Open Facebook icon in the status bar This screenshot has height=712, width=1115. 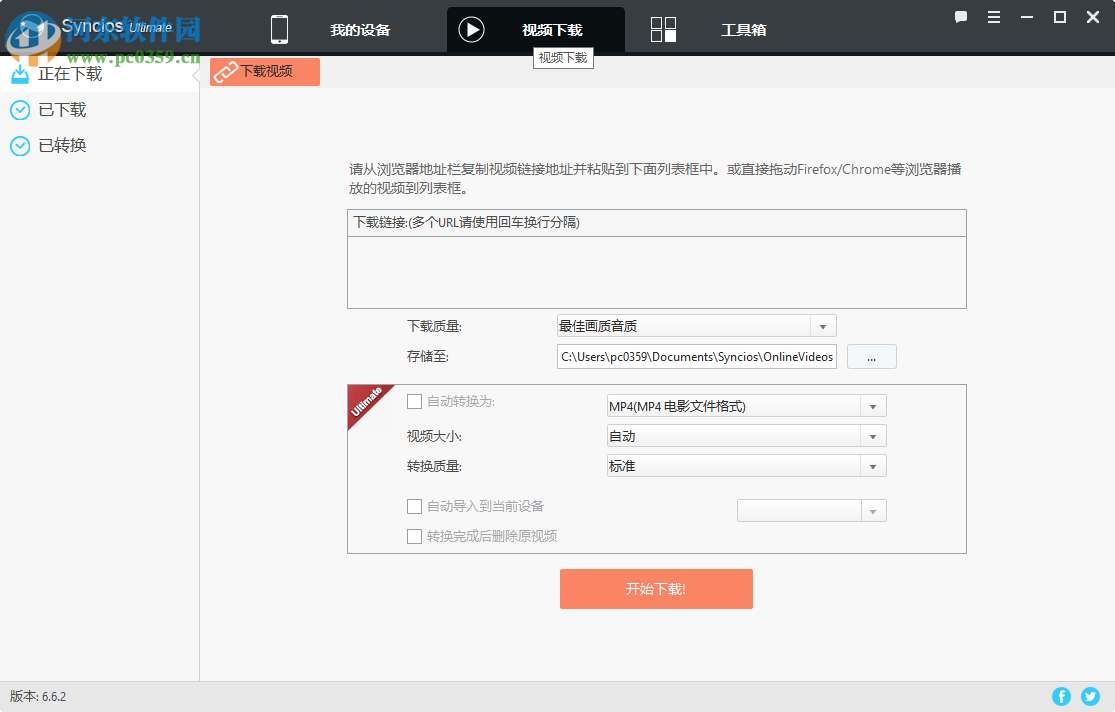(x=1061, y=696)
